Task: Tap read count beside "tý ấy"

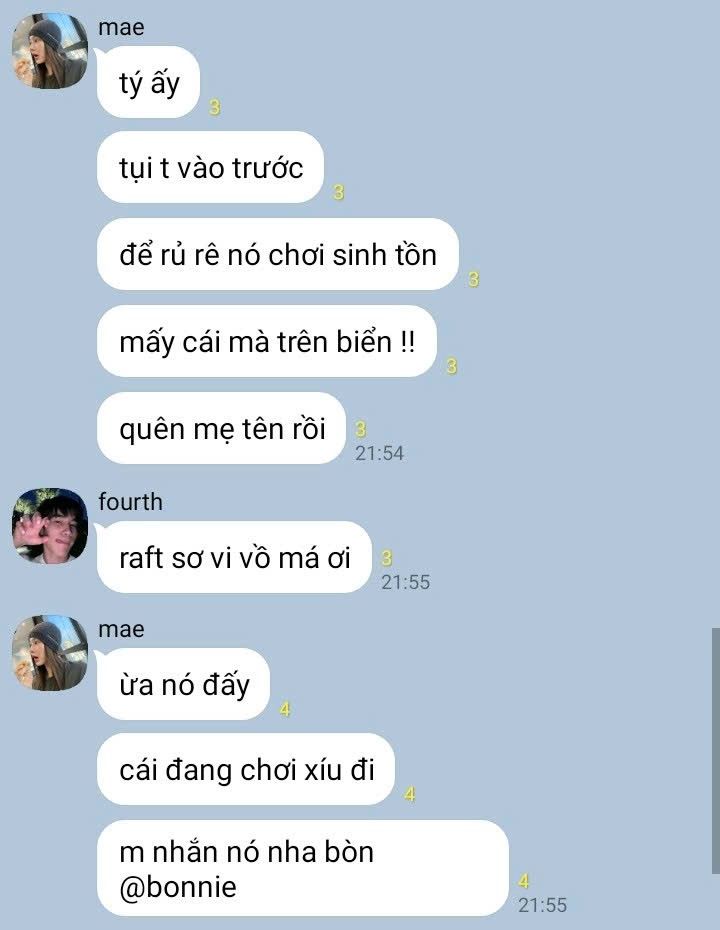Action: coord(215,107)
